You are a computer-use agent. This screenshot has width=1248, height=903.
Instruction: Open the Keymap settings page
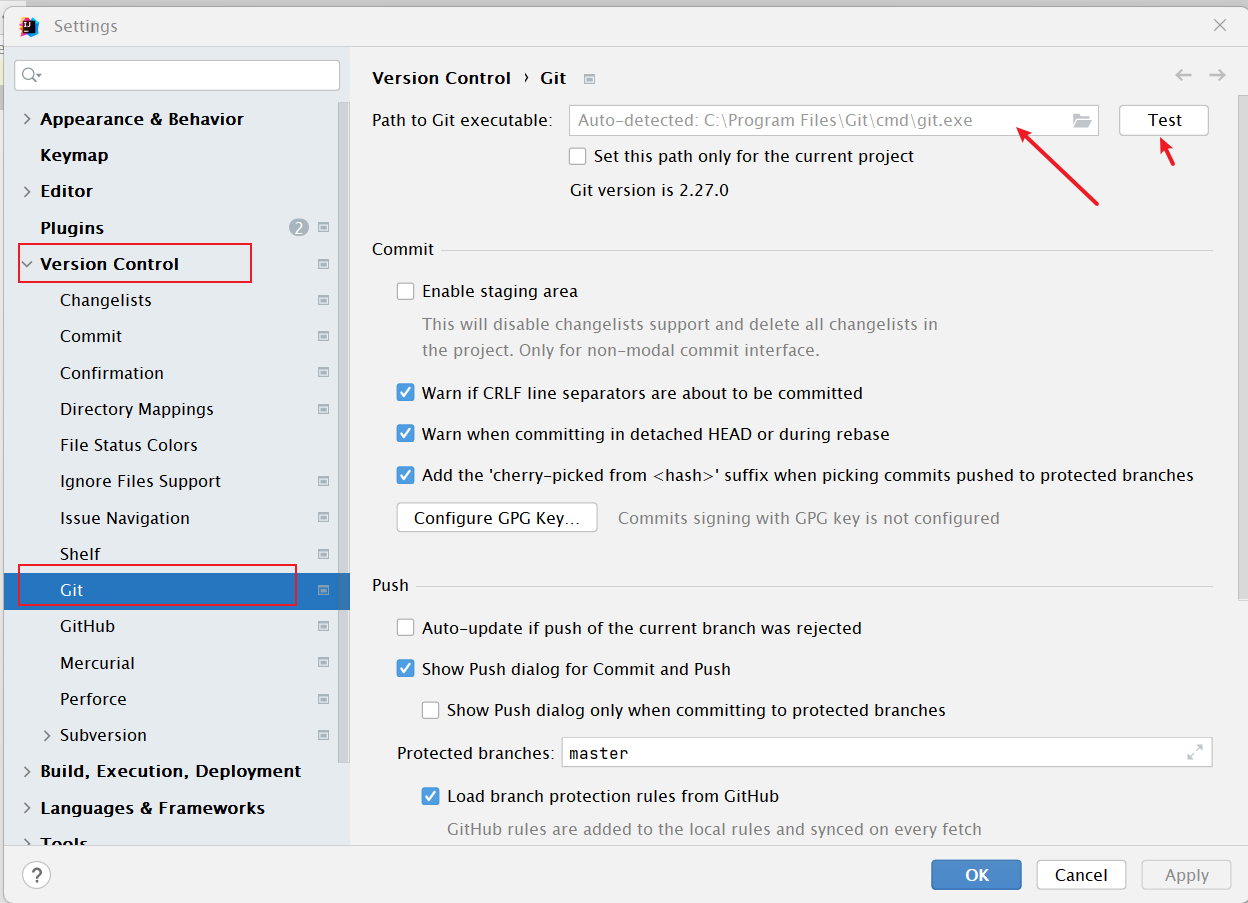(x=74, y=155)
